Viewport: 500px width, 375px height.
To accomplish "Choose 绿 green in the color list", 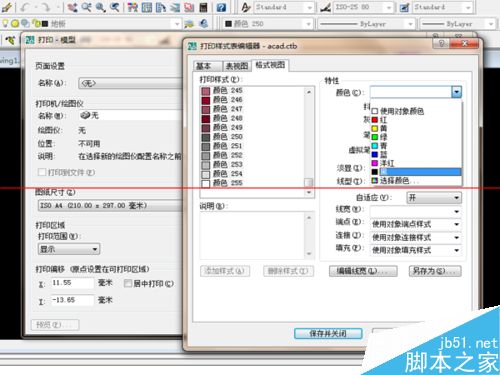I will coord(416,137).
